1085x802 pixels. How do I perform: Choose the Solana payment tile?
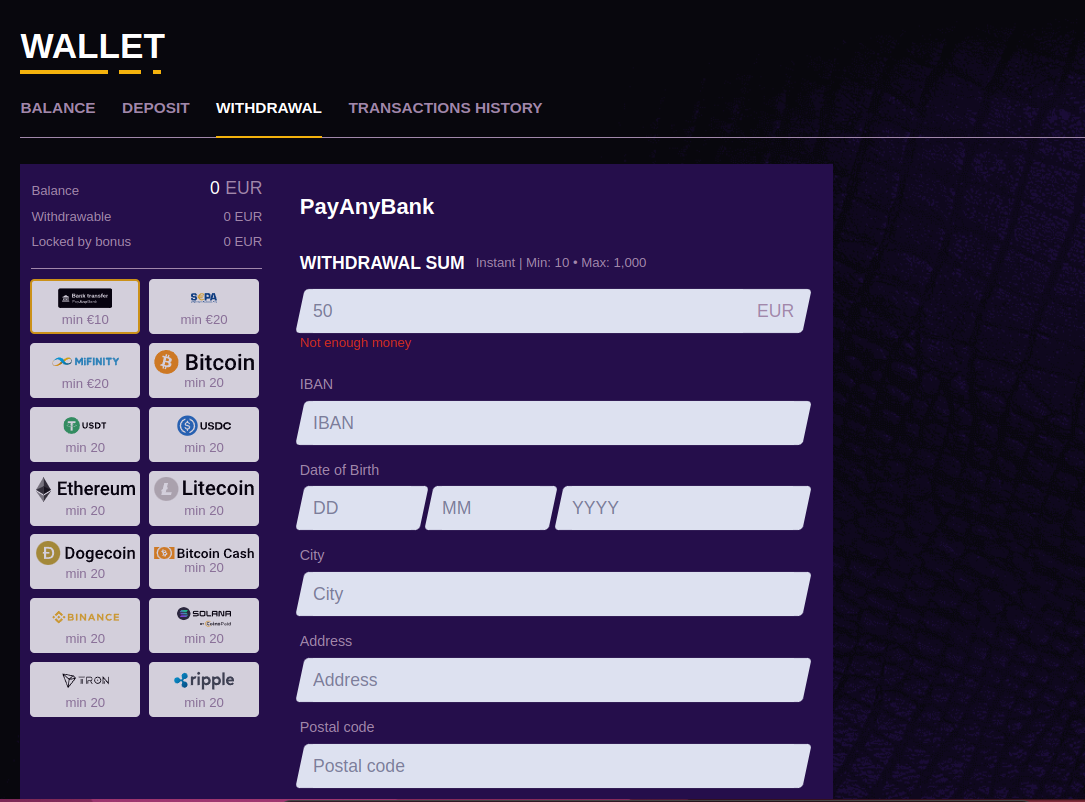click(x=204, y=625)
